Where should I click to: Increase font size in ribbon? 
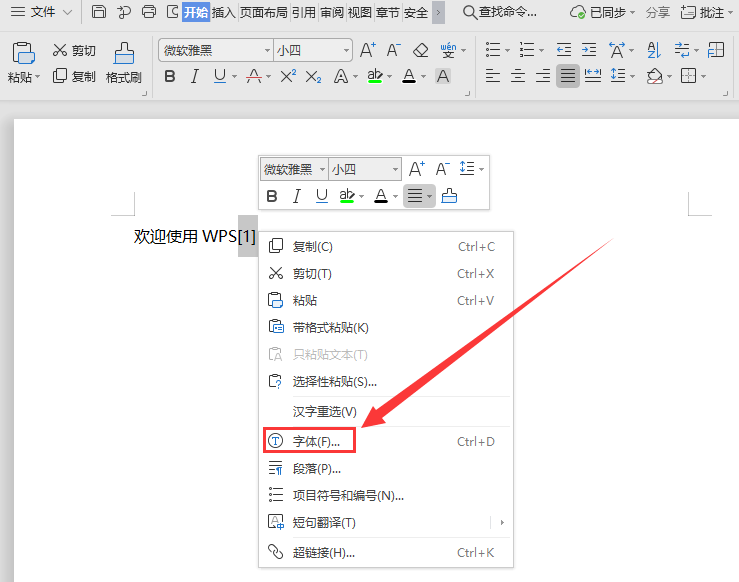[x=368, y=50]
